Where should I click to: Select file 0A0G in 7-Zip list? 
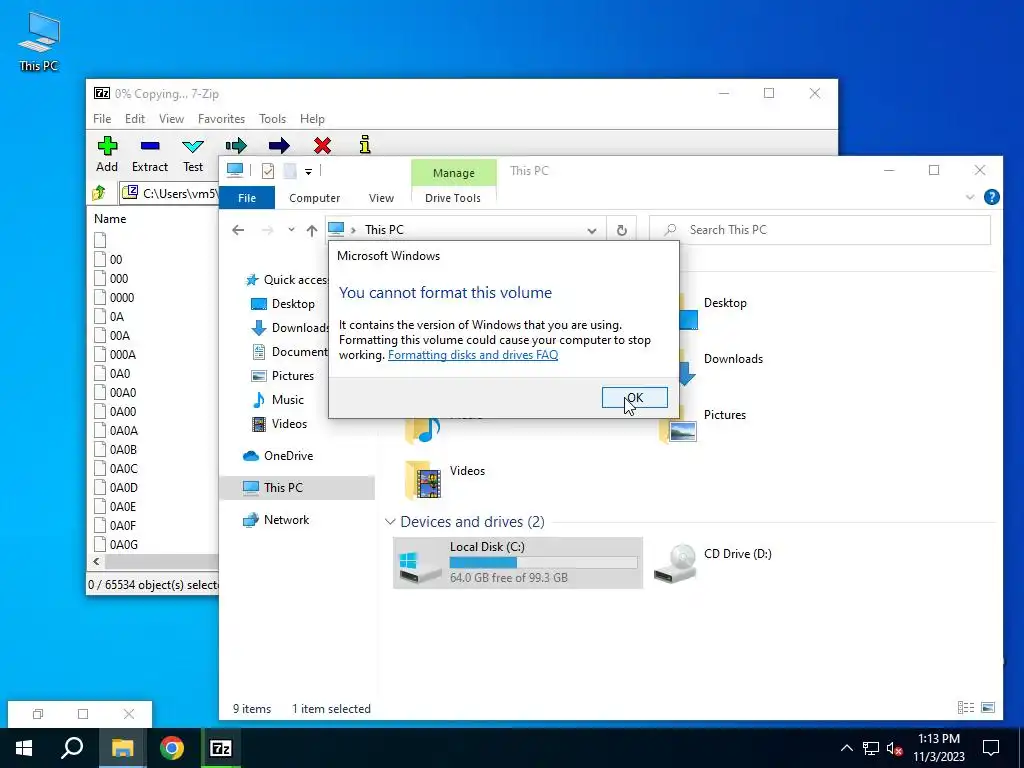coord(123,544)
